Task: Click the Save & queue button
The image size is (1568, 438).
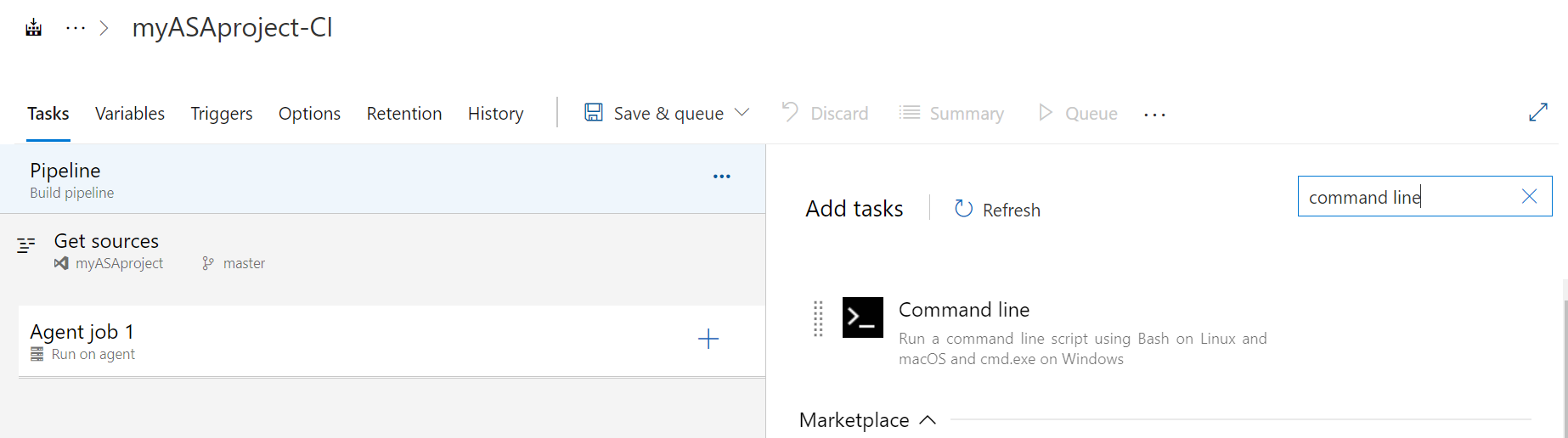Action: pos(654,113)
